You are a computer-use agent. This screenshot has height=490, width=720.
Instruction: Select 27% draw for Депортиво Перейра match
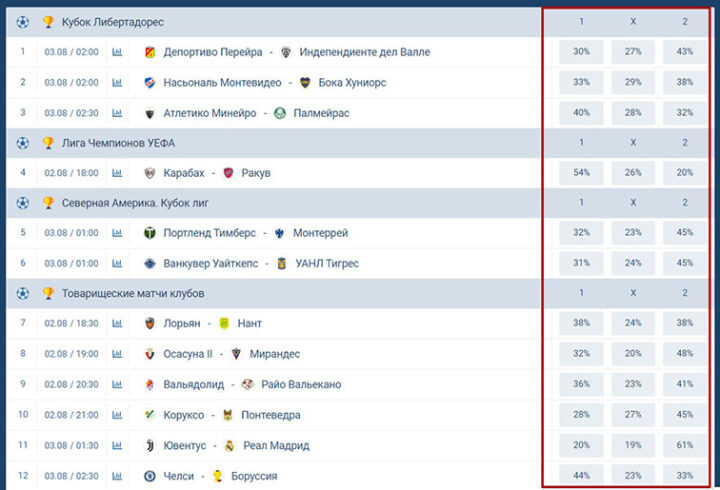(633, 52)
